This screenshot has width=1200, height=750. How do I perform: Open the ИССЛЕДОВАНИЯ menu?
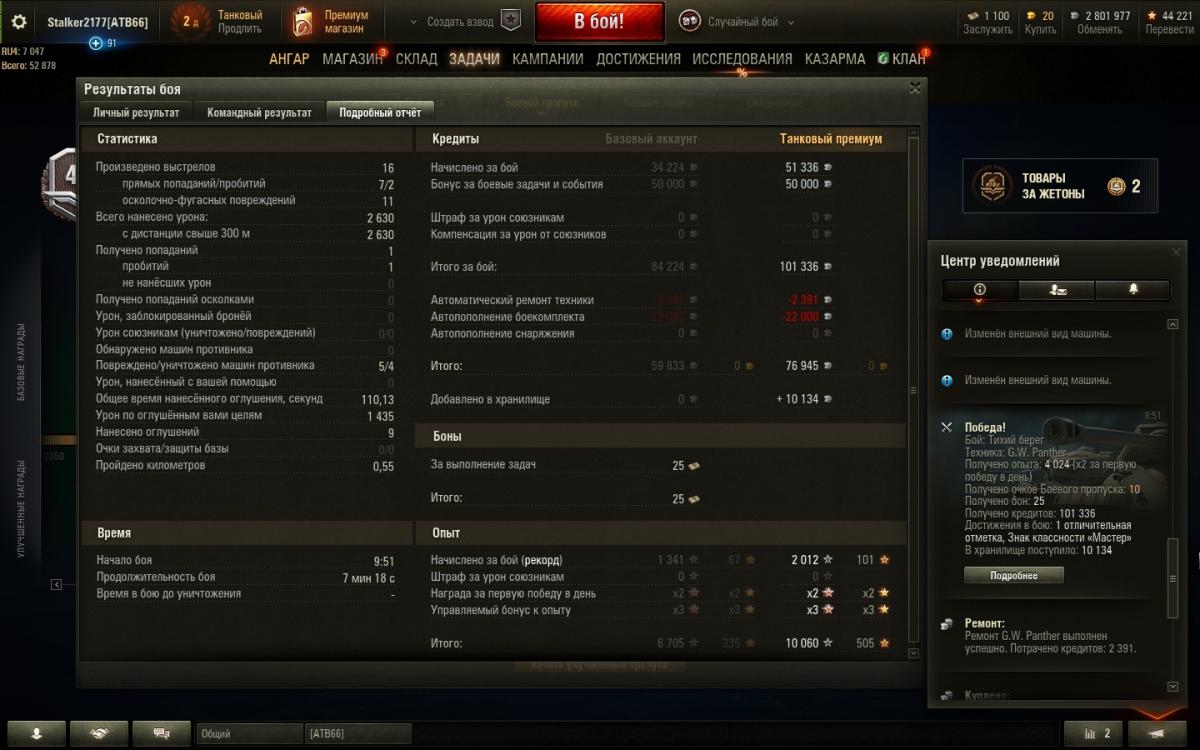click(742, 59)
